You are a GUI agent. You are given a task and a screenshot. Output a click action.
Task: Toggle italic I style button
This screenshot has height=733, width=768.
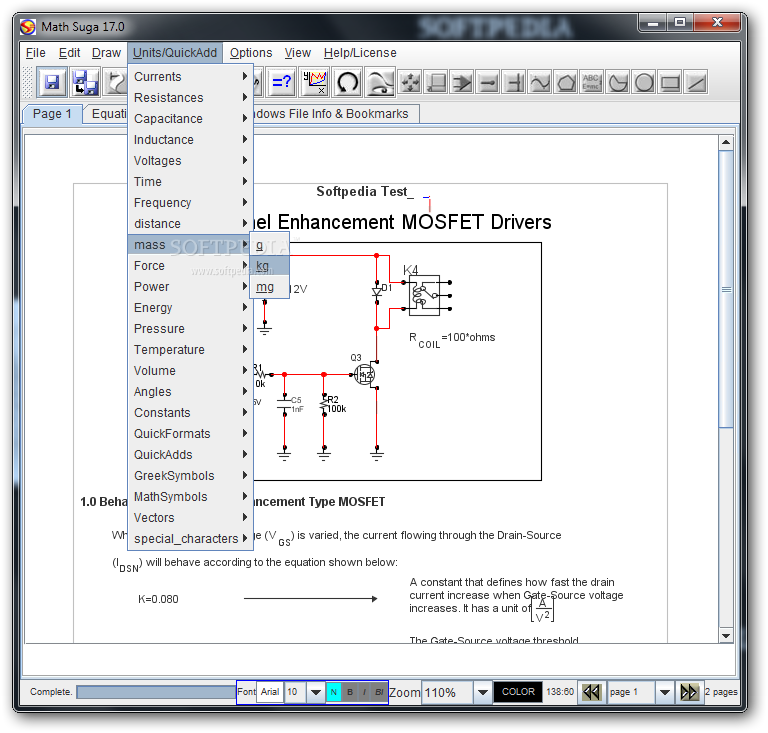point(364,692)
